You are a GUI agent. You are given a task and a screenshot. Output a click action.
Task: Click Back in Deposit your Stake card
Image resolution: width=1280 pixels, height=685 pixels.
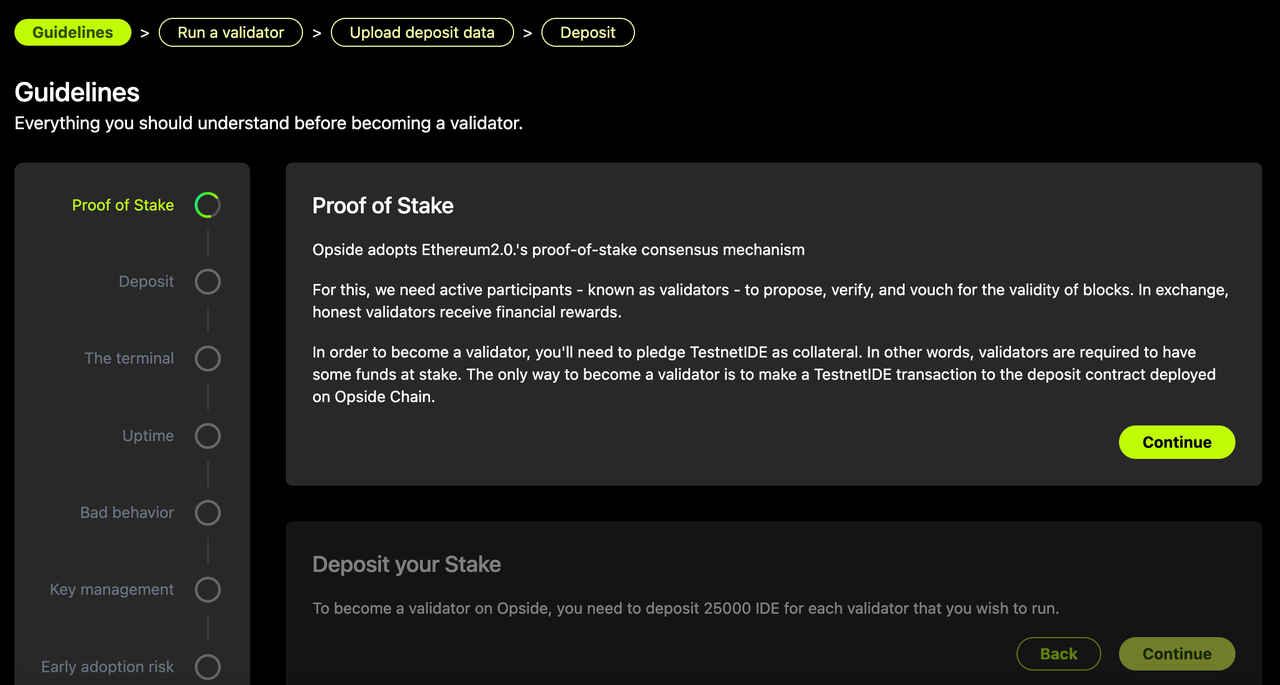pyautogui.click(x=1059, y=654)
